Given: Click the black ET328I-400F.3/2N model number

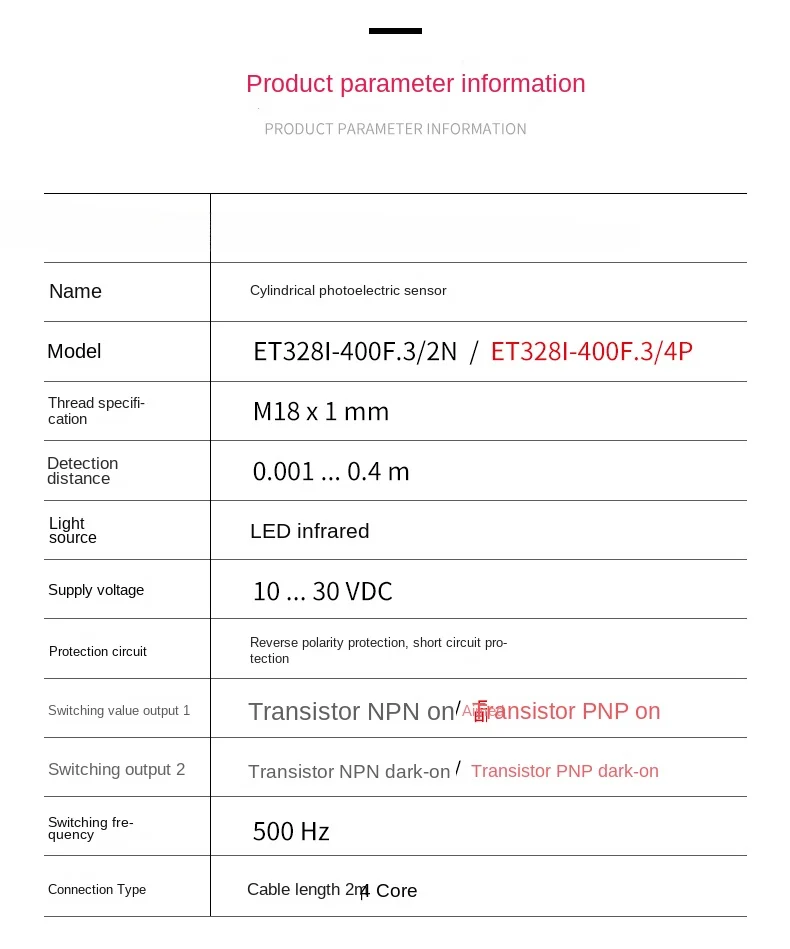Looking at the screenshot, I should (x=355, y=352).
